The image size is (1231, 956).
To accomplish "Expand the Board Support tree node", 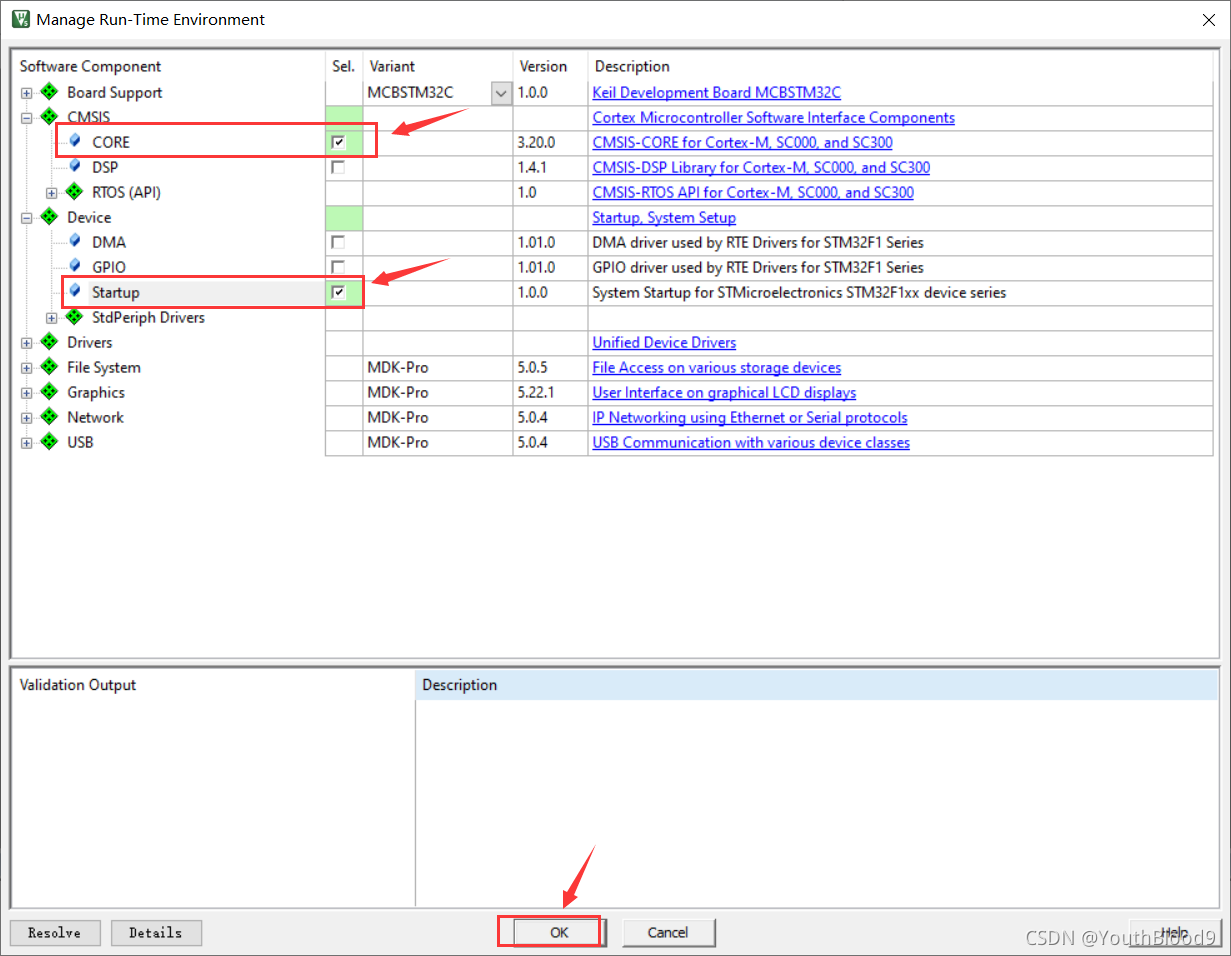I will click(27, 93).
